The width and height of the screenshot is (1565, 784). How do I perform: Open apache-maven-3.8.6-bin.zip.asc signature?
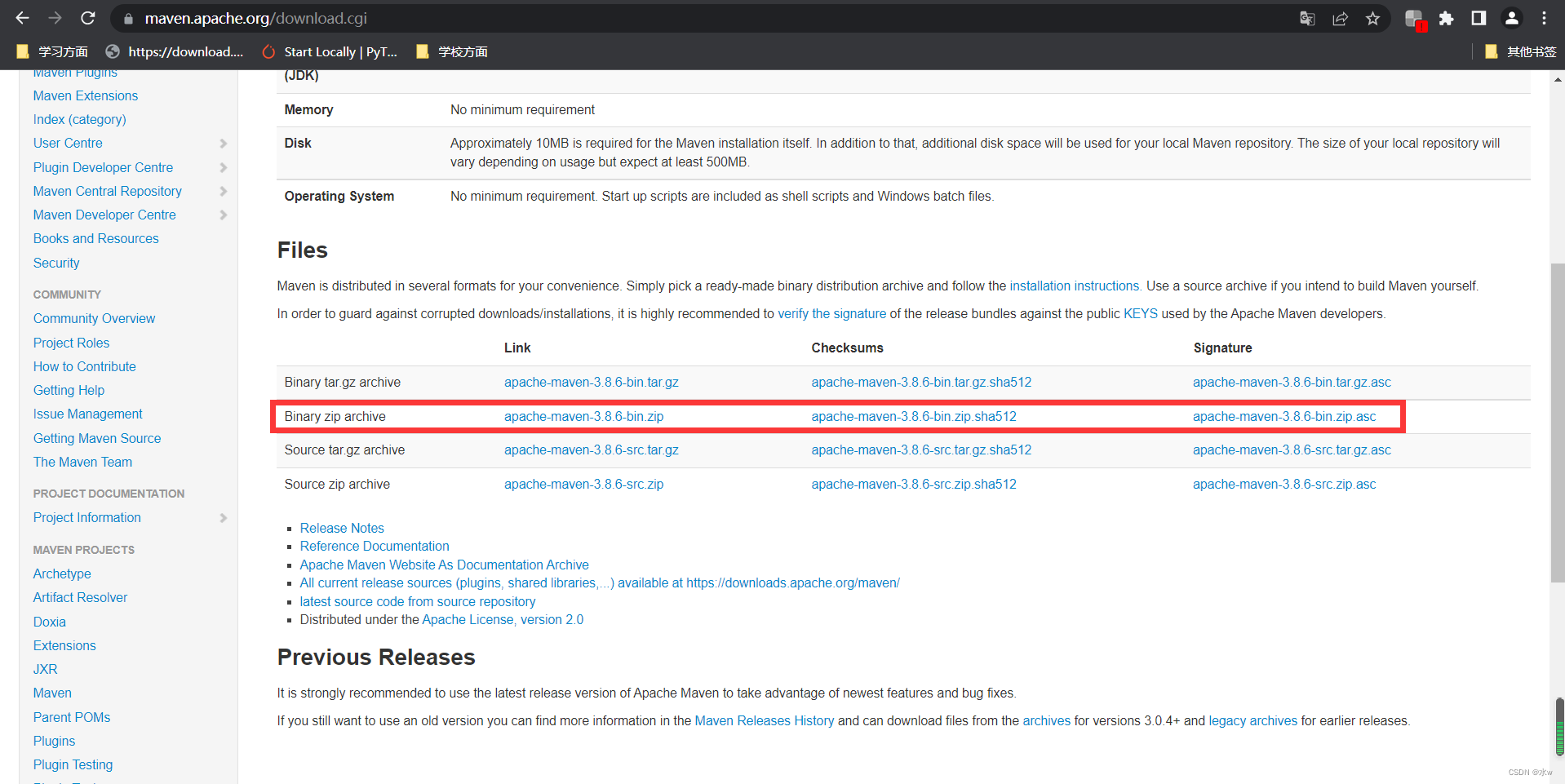pyautogui.click(x=1284, y=416)
